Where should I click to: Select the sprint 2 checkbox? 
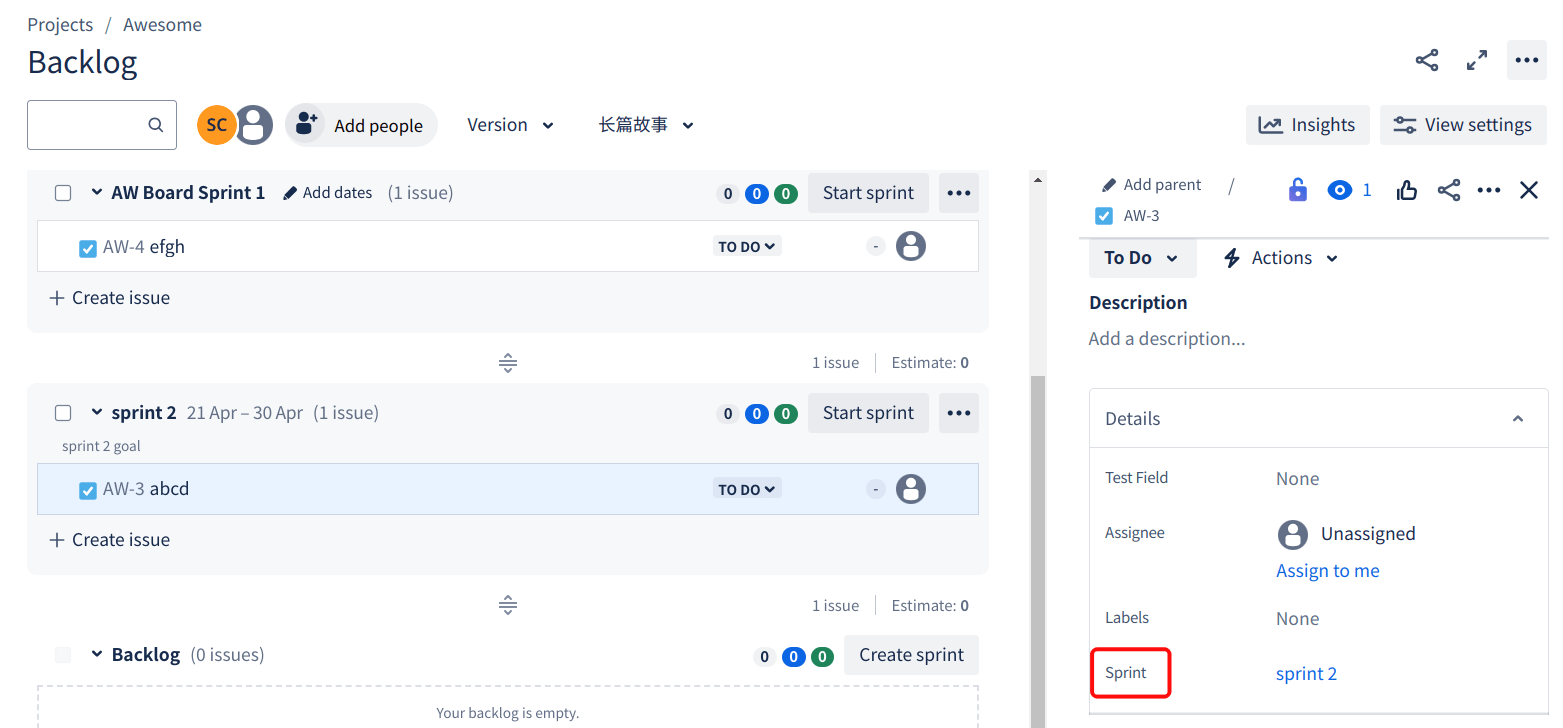[63, 412]
